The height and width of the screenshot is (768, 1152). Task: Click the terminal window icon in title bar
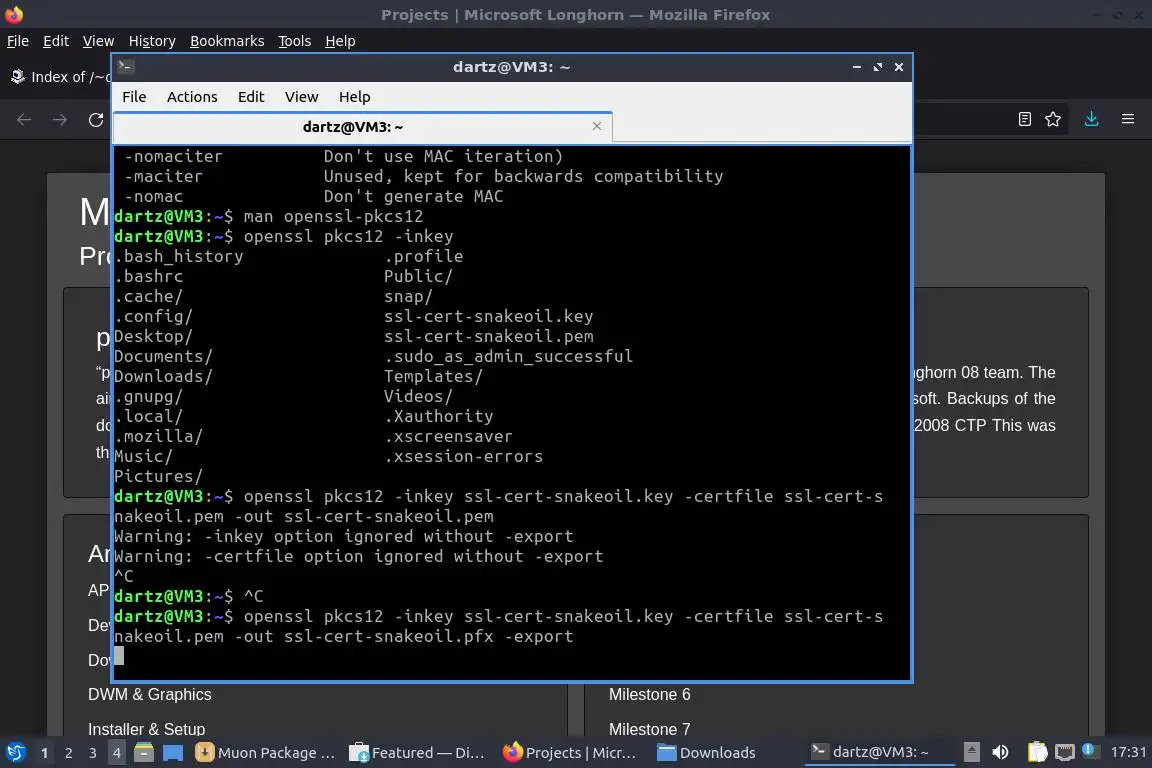pos(125,67)
